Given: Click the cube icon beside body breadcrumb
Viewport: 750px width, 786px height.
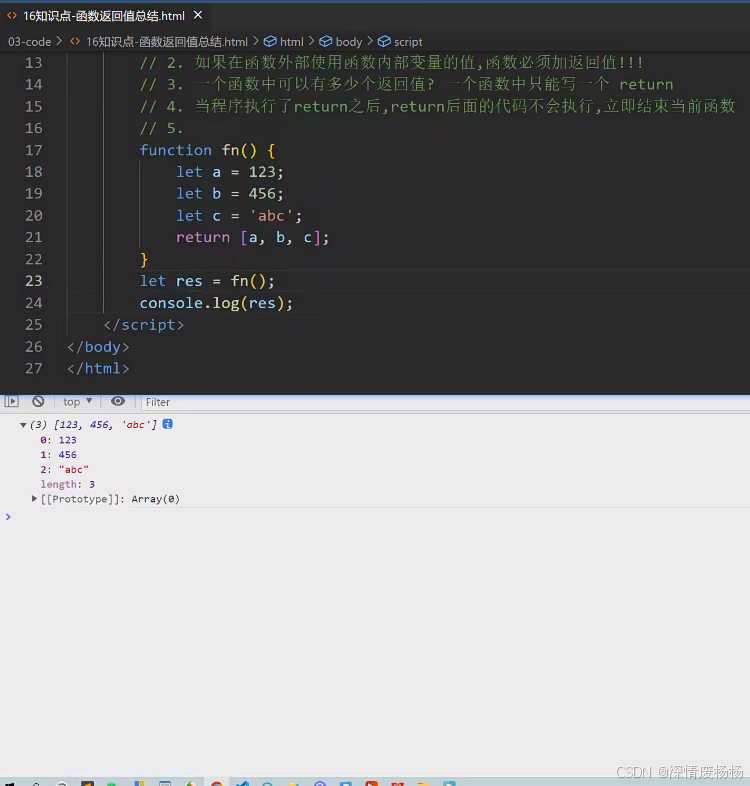Looking at the screenshot, I should 326,41.
